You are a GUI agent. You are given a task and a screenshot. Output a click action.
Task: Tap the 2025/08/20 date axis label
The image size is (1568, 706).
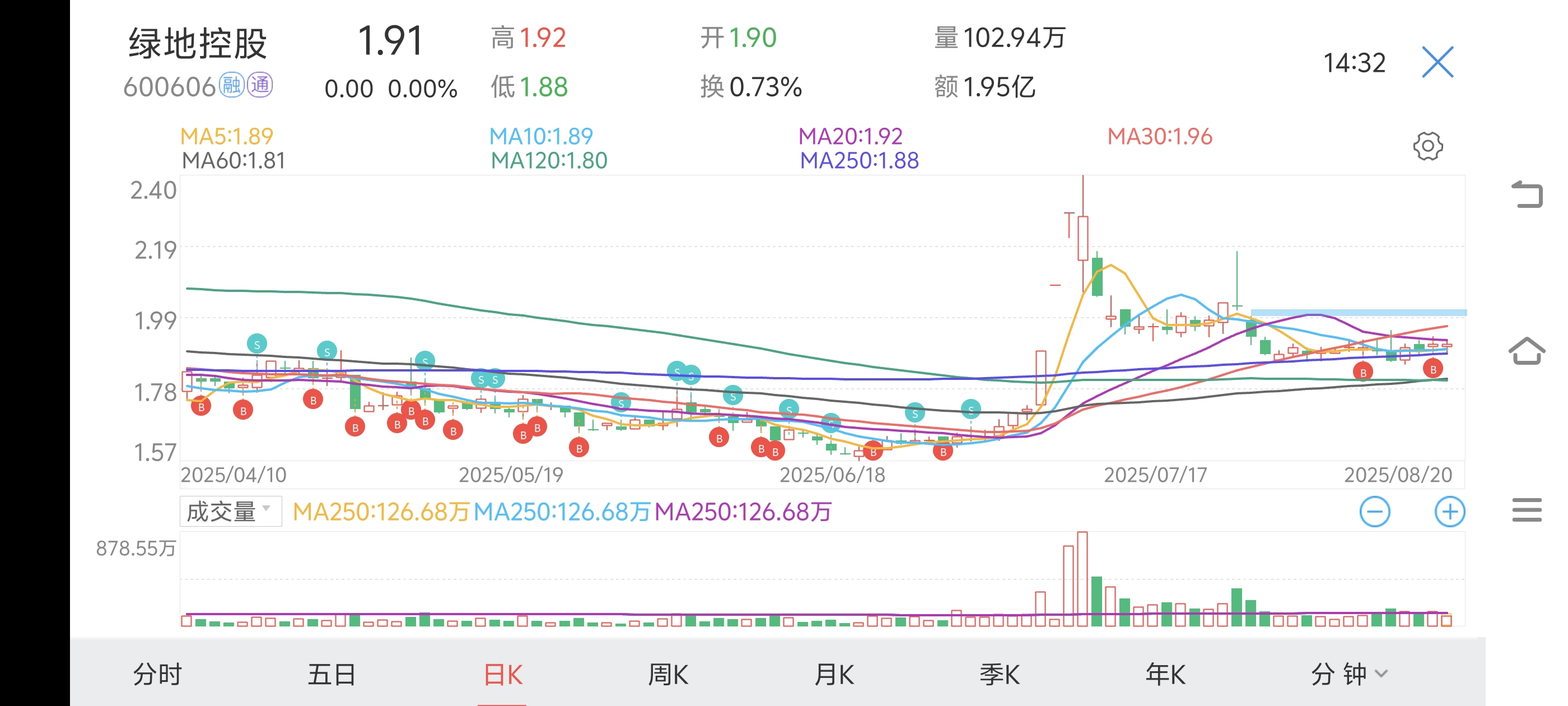click(1398, 475)
